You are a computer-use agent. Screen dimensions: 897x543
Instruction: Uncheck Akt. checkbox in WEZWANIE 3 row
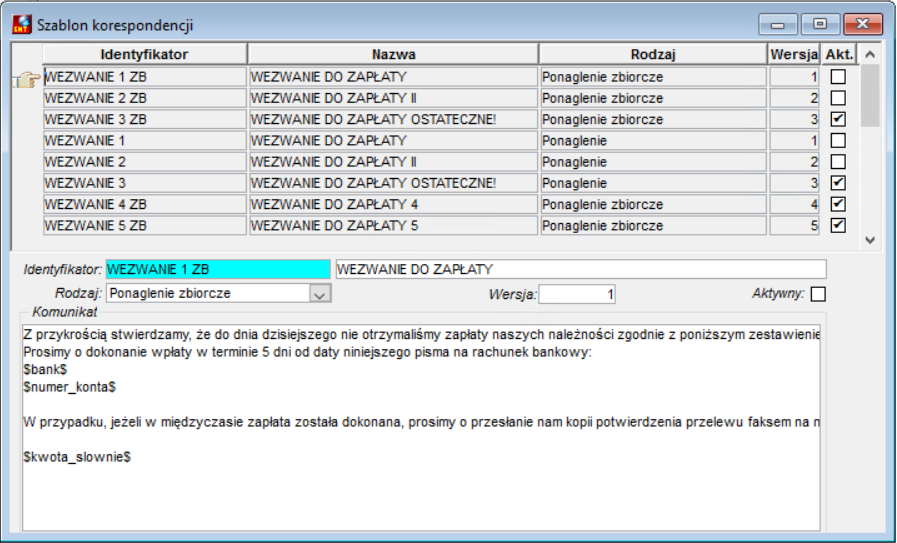pos(838,183)
